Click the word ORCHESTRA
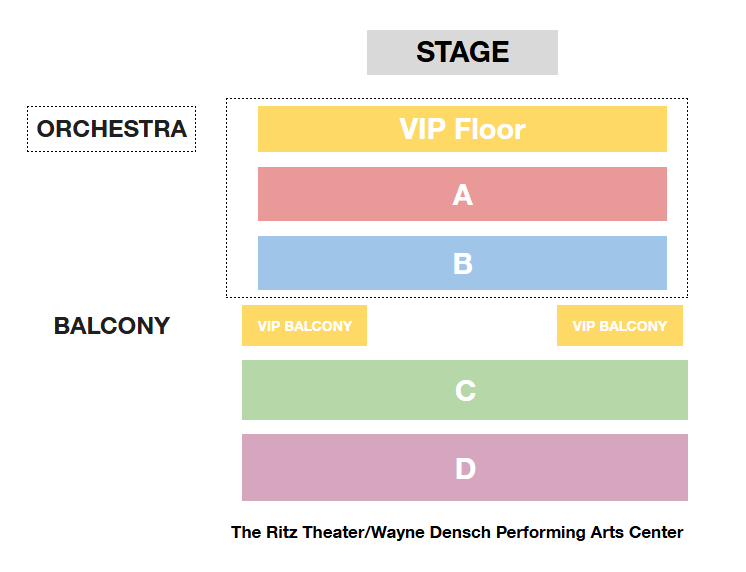This screenshot has height=572, width=746. tap(112, 129)
